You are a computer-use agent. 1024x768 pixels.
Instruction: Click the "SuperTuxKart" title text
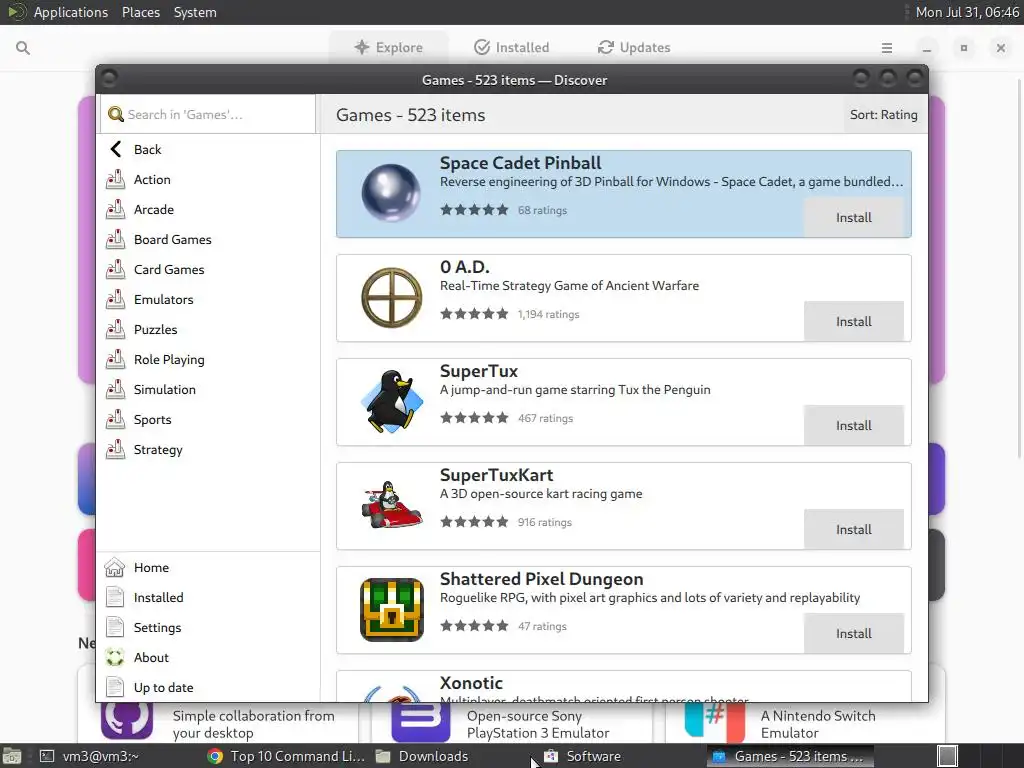pos(496,475)
